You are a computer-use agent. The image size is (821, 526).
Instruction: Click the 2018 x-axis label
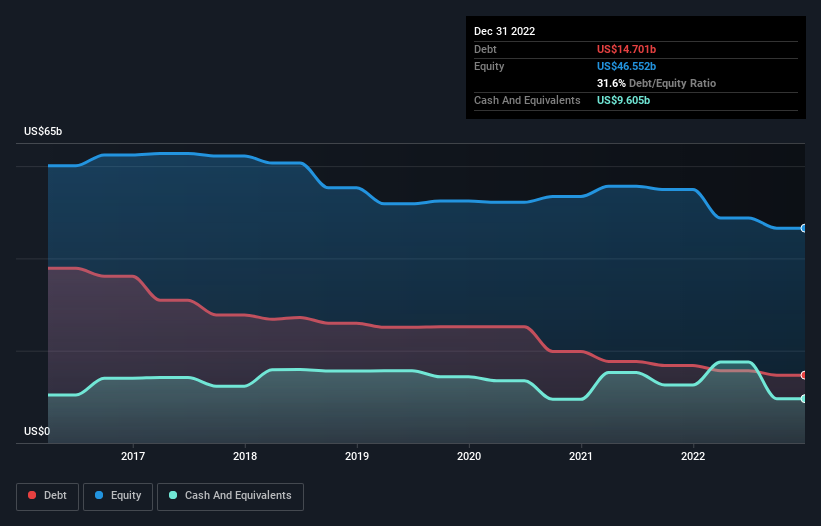point(245,456)
